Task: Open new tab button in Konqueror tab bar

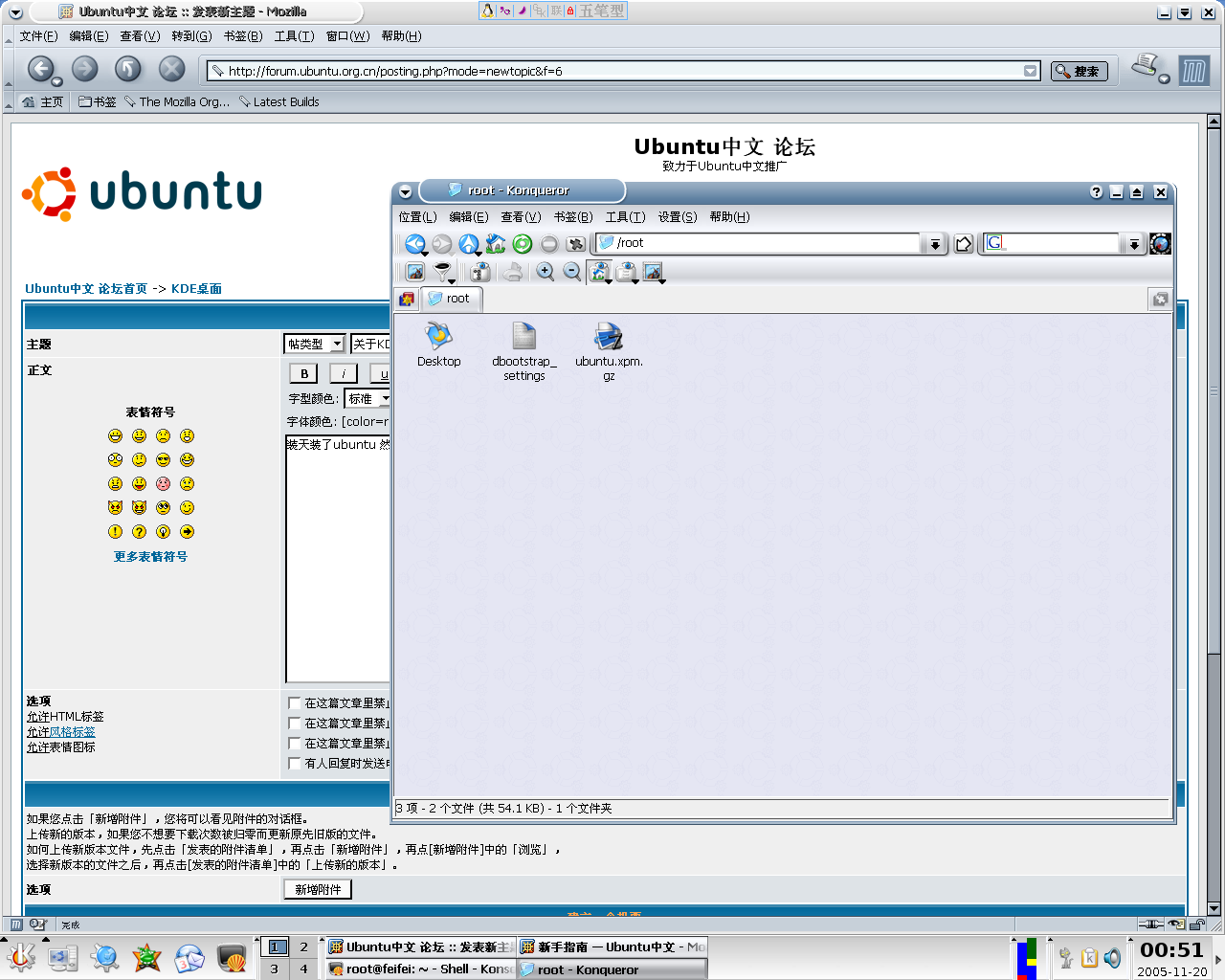Action: pos(407,299)
